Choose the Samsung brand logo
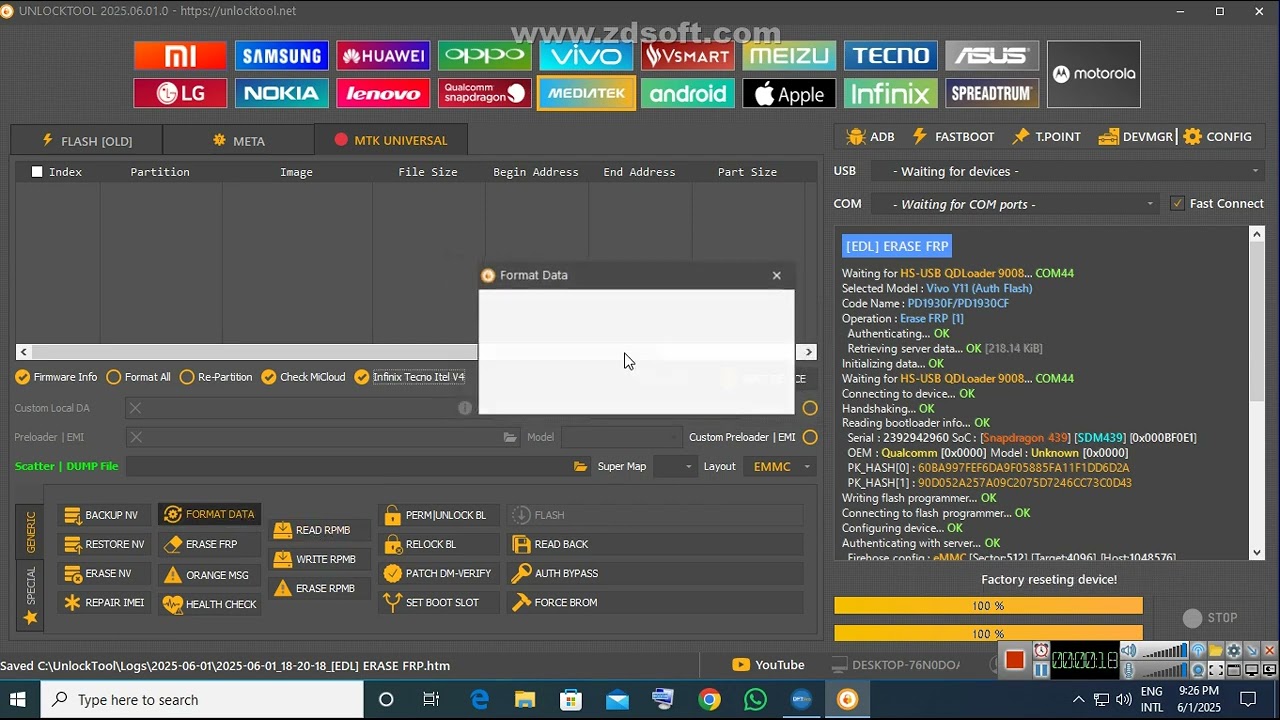Screen dimensions: 1280x720 (282, 56)
